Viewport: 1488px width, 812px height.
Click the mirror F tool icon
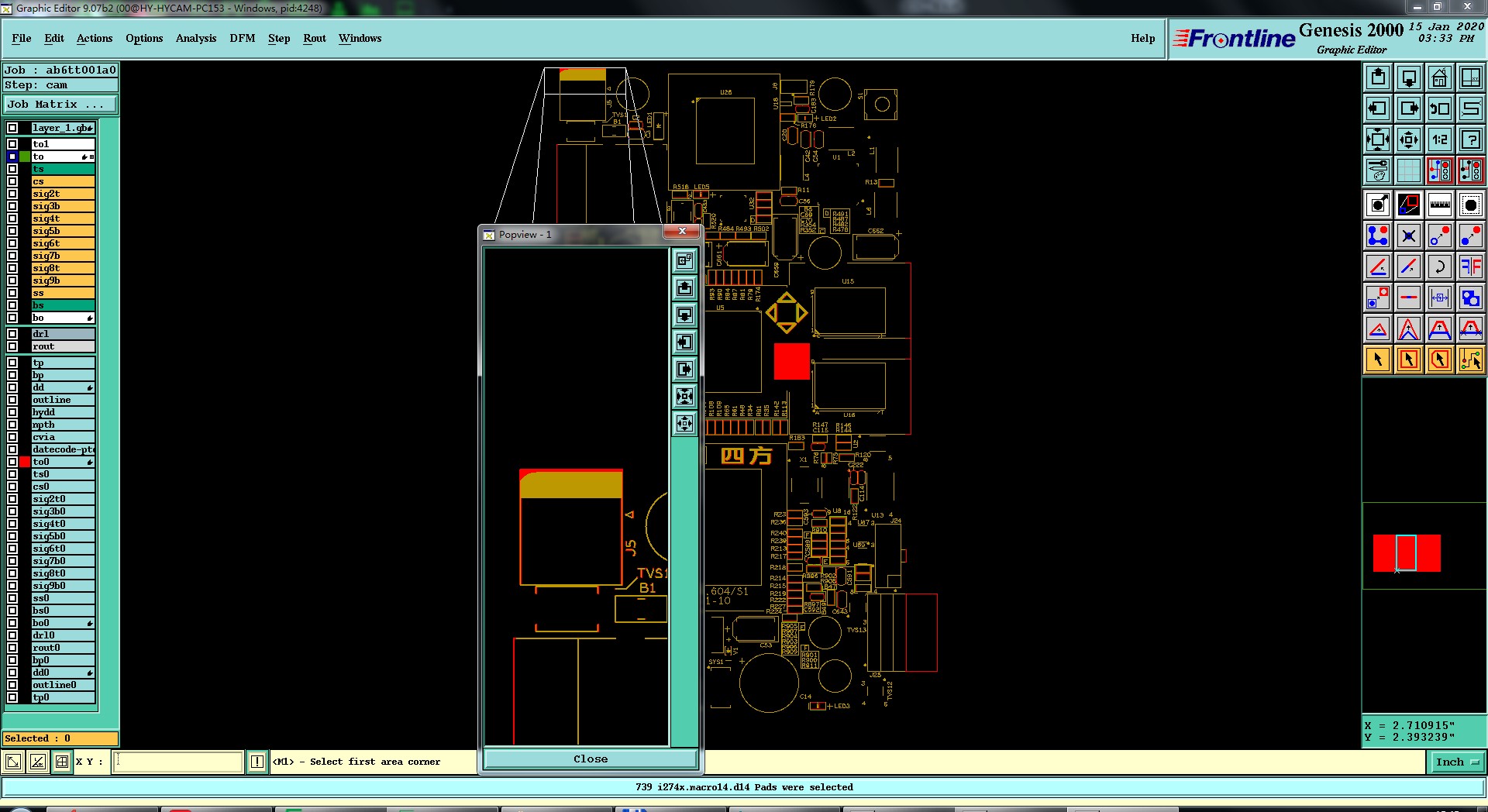tap(1471, 267)
